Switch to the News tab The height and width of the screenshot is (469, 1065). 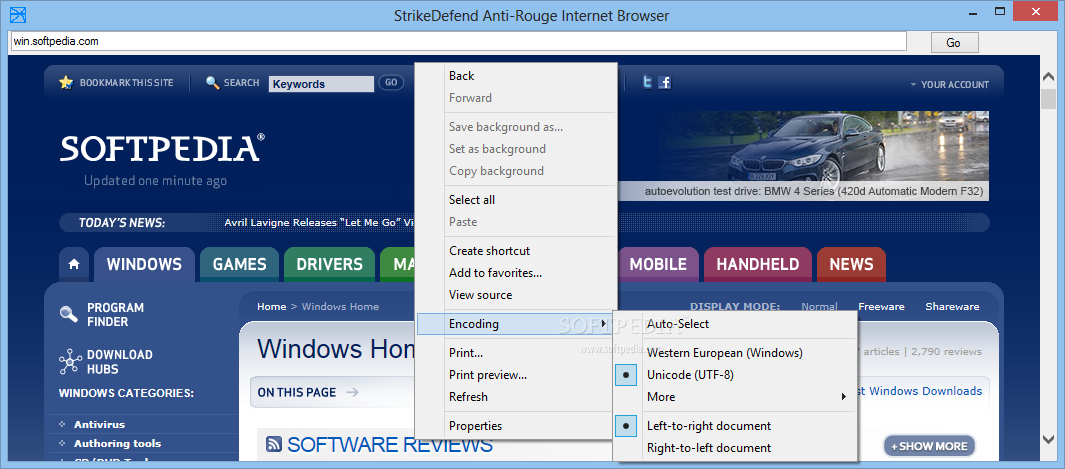[x=851, y=265]
